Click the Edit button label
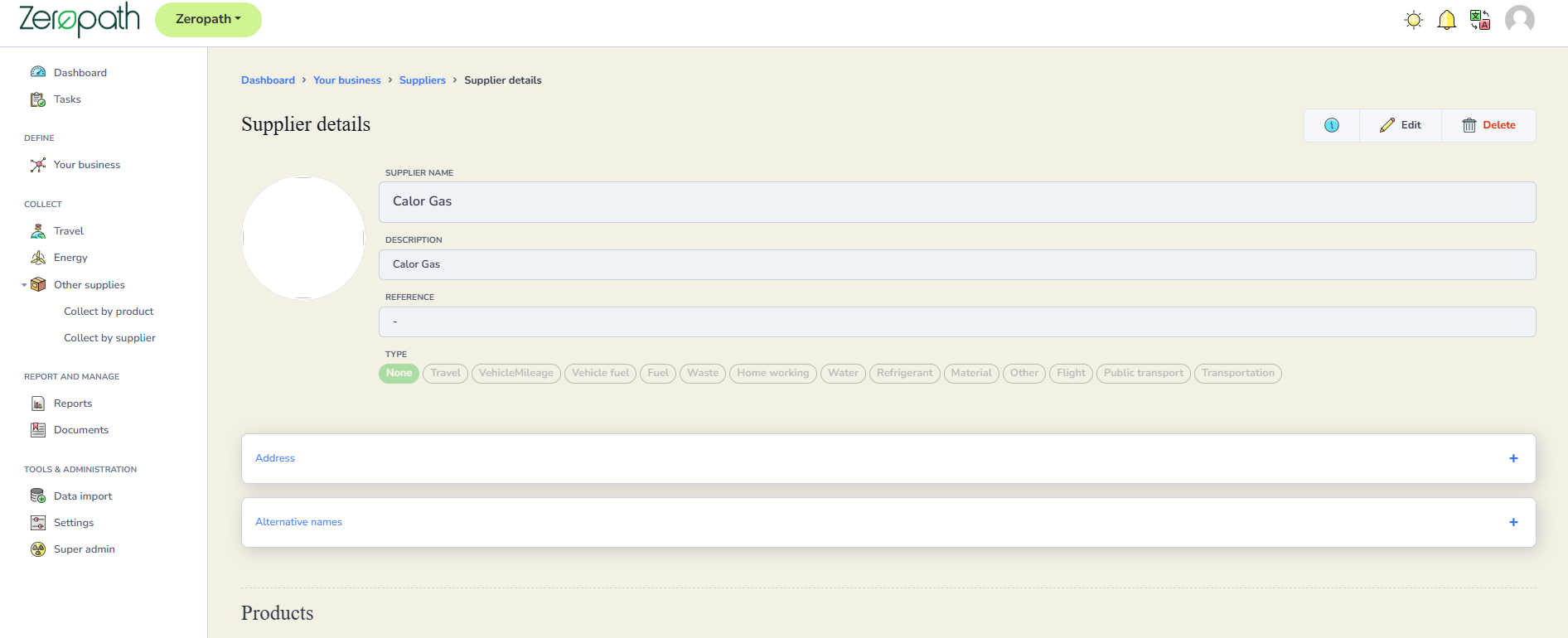The width and height of the screenshot is (1568, 638). tap(1411, 125)
